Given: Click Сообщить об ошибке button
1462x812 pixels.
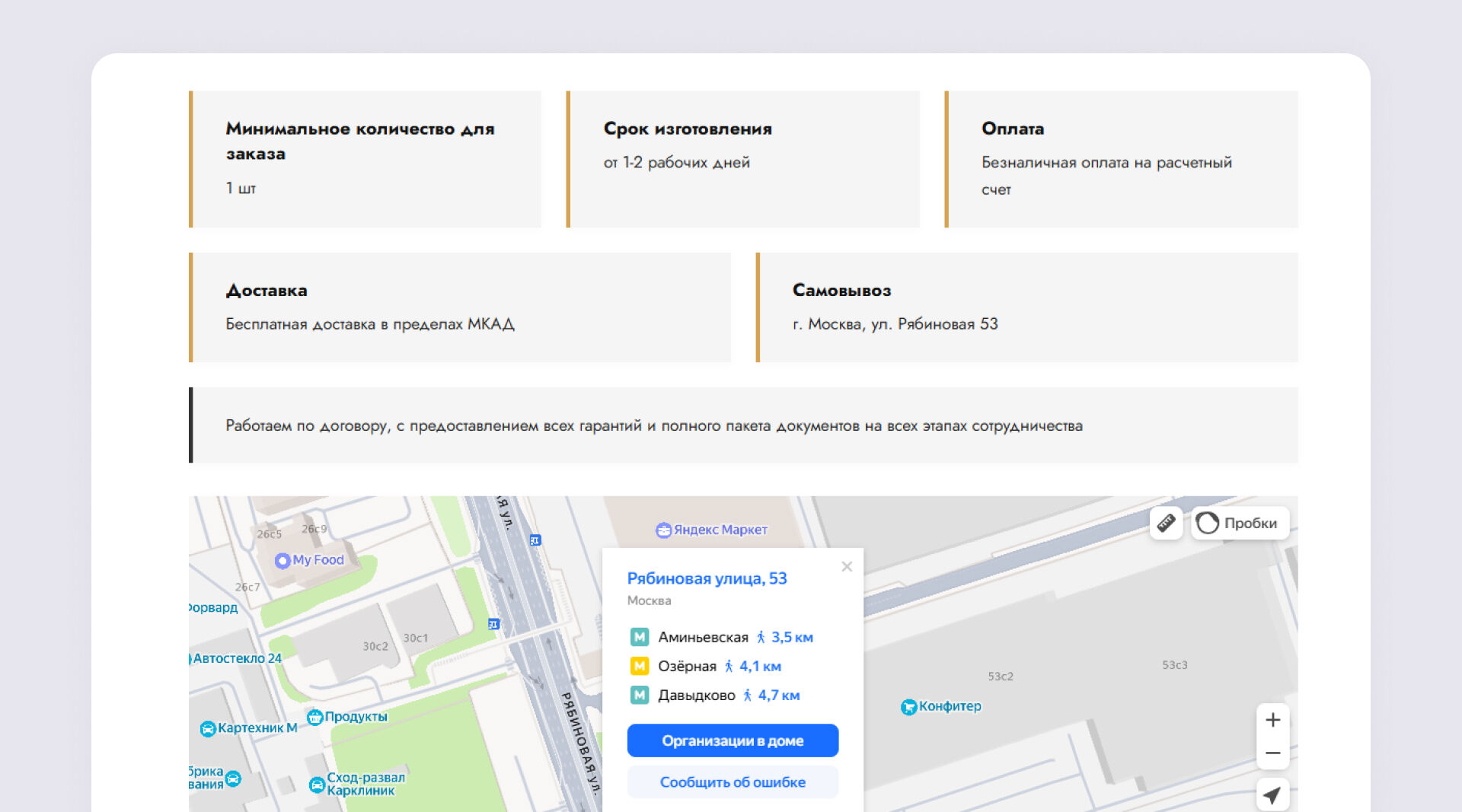Looking at the screenshot, I should coord(733,782).
